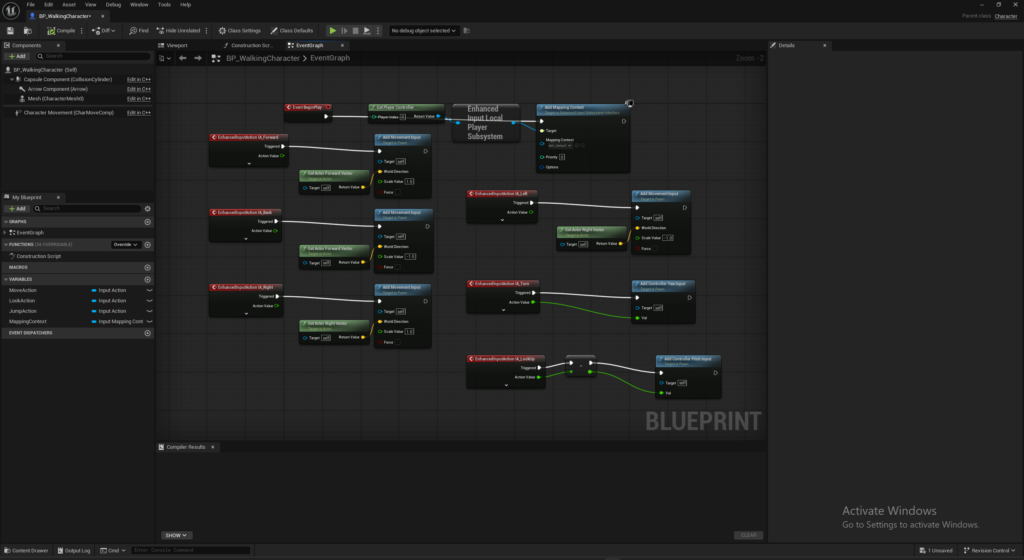Open the Tools menu

tap(164, 5)
